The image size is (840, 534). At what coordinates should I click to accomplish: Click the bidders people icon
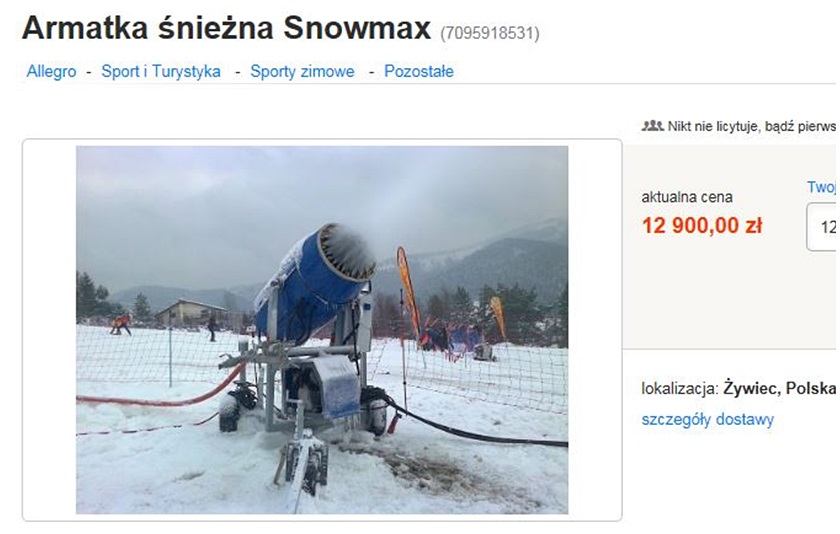point(652,126)
